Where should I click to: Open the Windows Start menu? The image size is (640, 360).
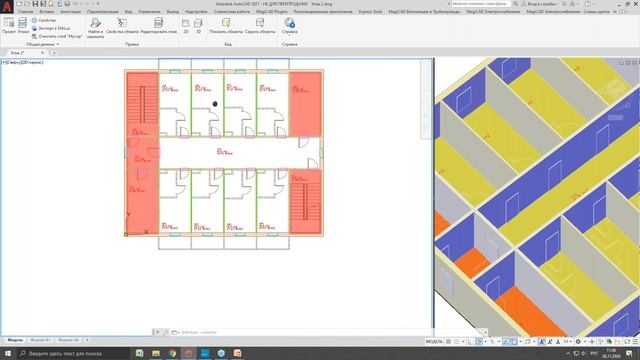click(x=7, y=353)
